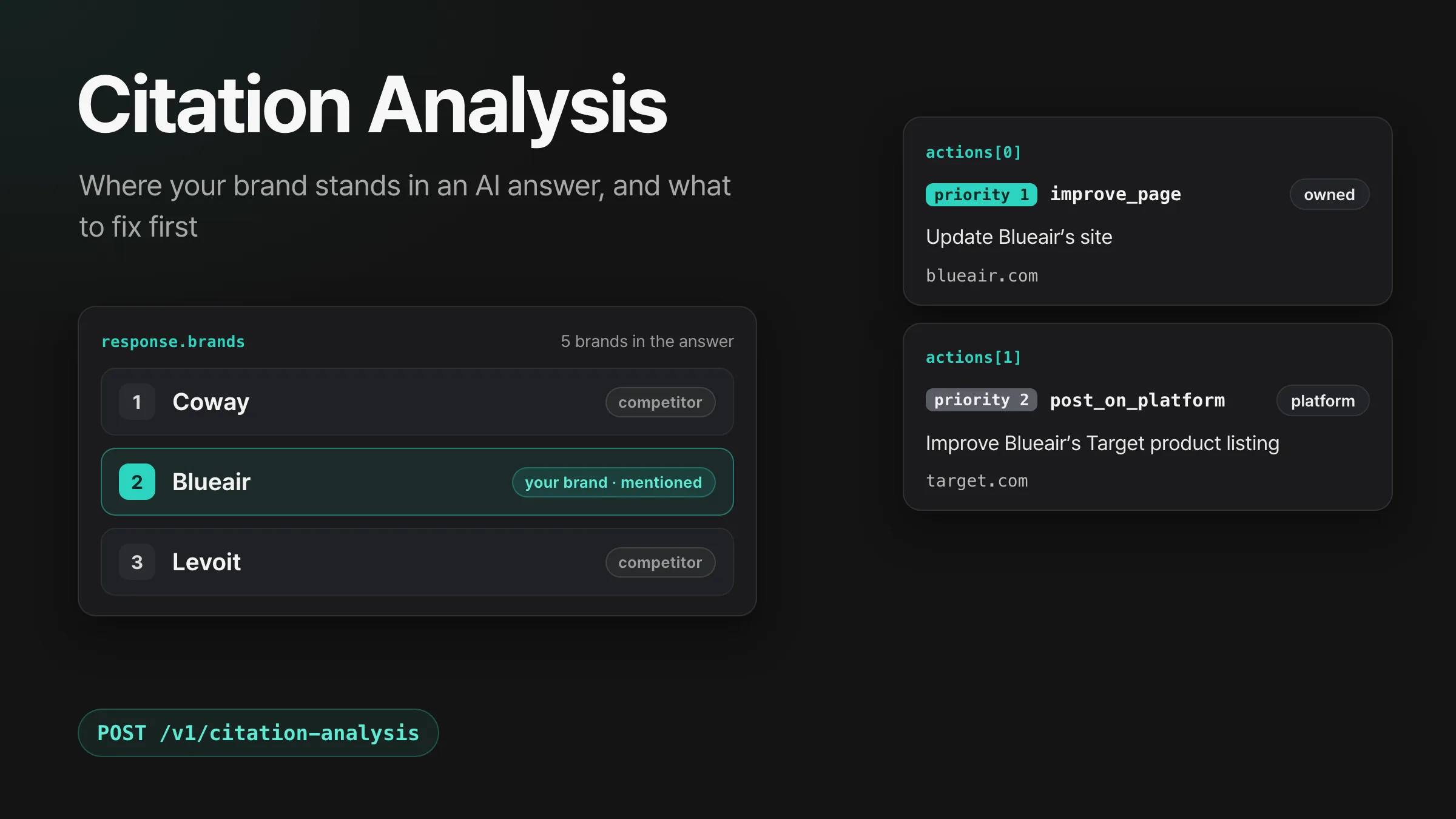Click the teal rank 2 badge
Screen dimensions: 1456x819
[x=137, y=482]
